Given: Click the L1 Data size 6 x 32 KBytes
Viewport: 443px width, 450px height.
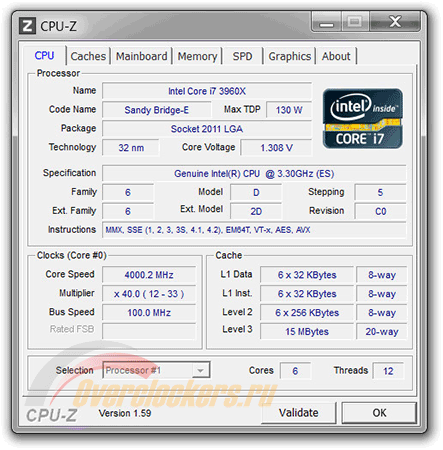Looking at the screenshot, I should point(307,275).
